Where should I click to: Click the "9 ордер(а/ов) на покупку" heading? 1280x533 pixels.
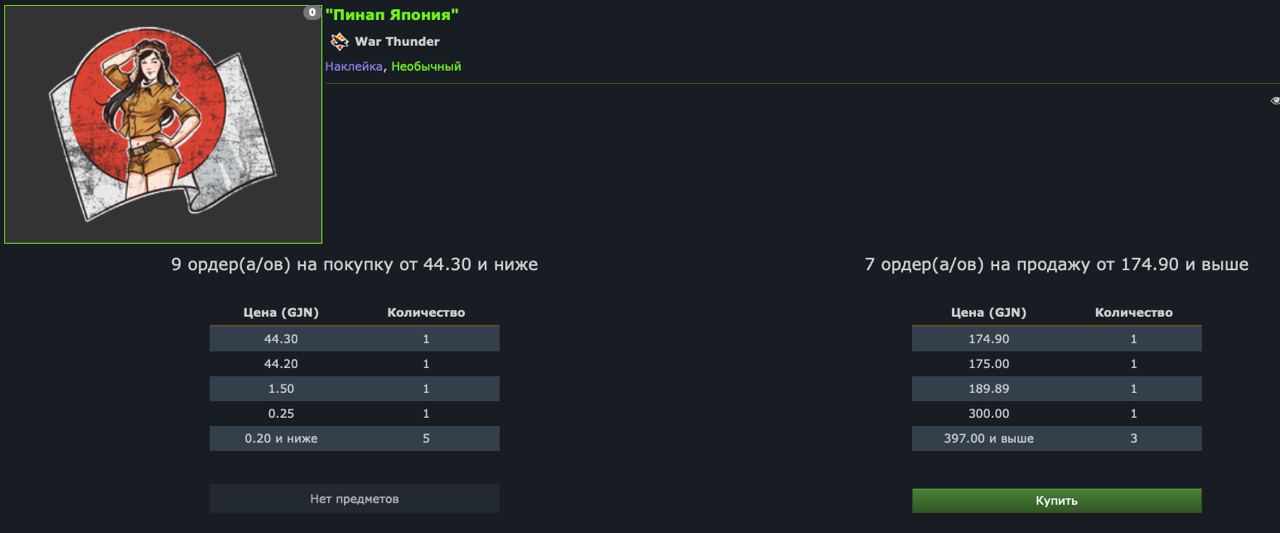coord(354,265)
